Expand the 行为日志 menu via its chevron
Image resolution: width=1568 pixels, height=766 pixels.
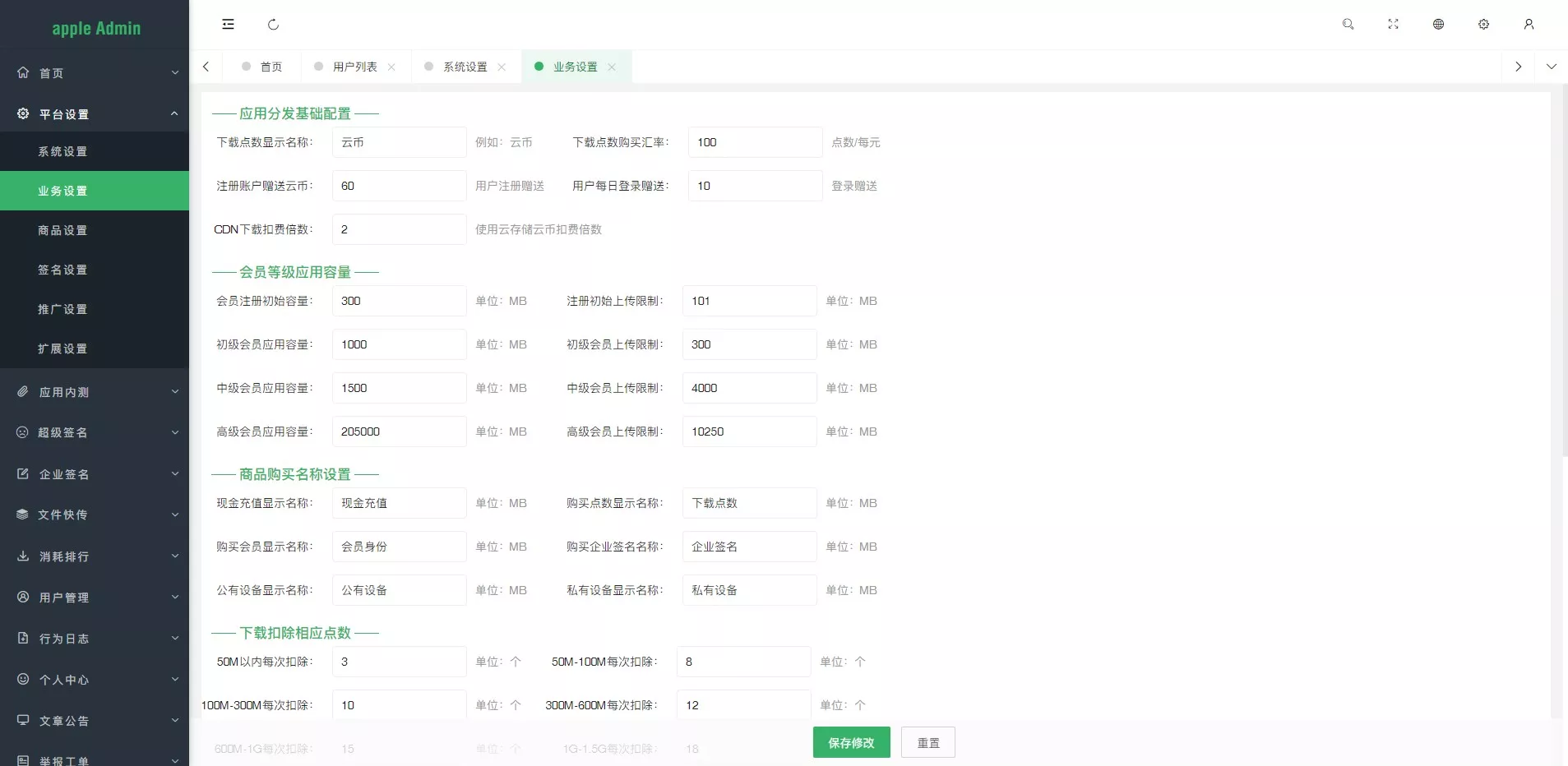174,638
